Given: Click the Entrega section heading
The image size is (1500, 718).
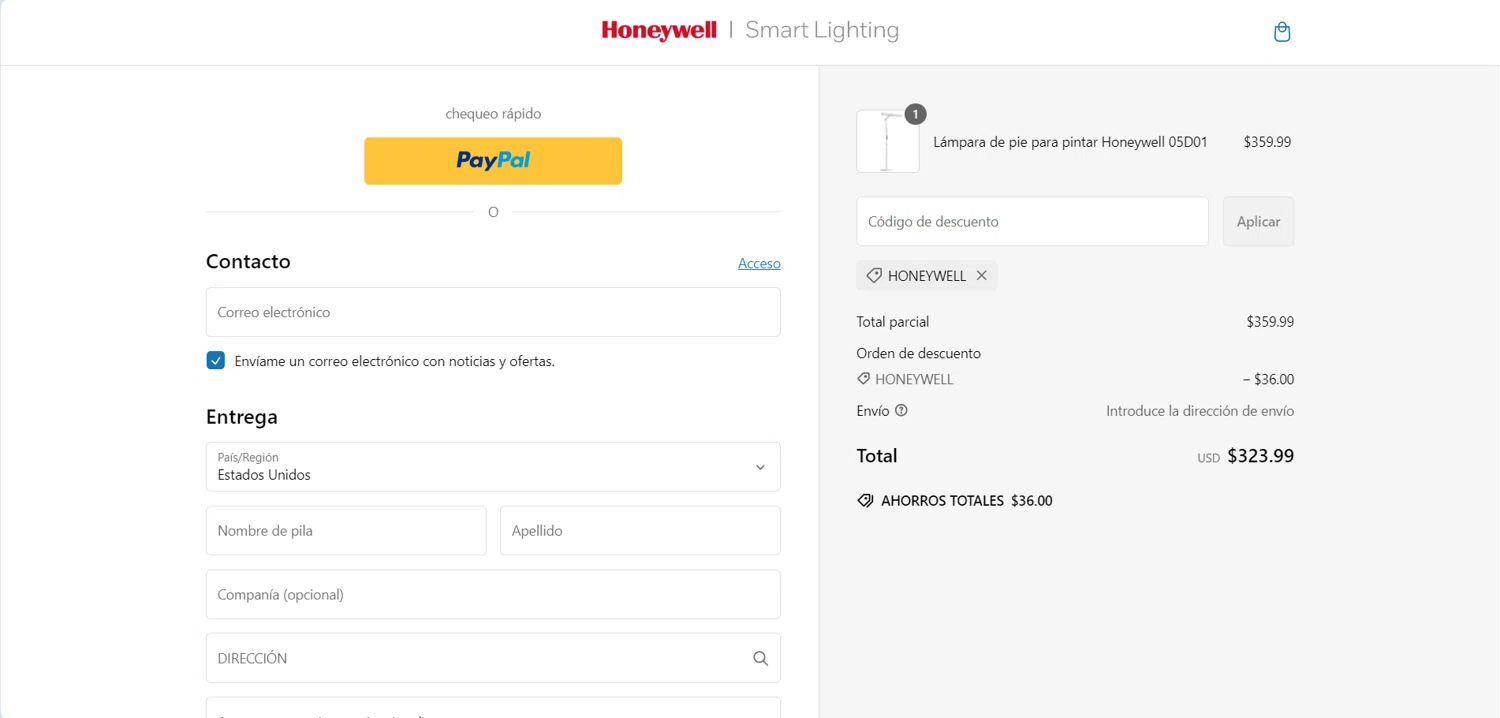Looking at the screenshot, I should (242, 417).
